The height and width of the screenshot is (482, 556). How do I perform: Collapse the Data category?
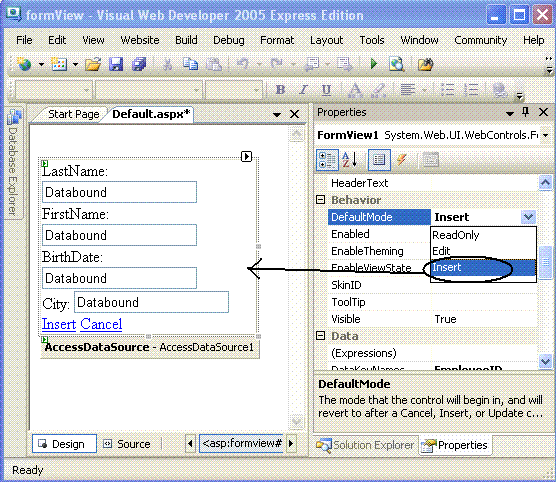point(320,336)
